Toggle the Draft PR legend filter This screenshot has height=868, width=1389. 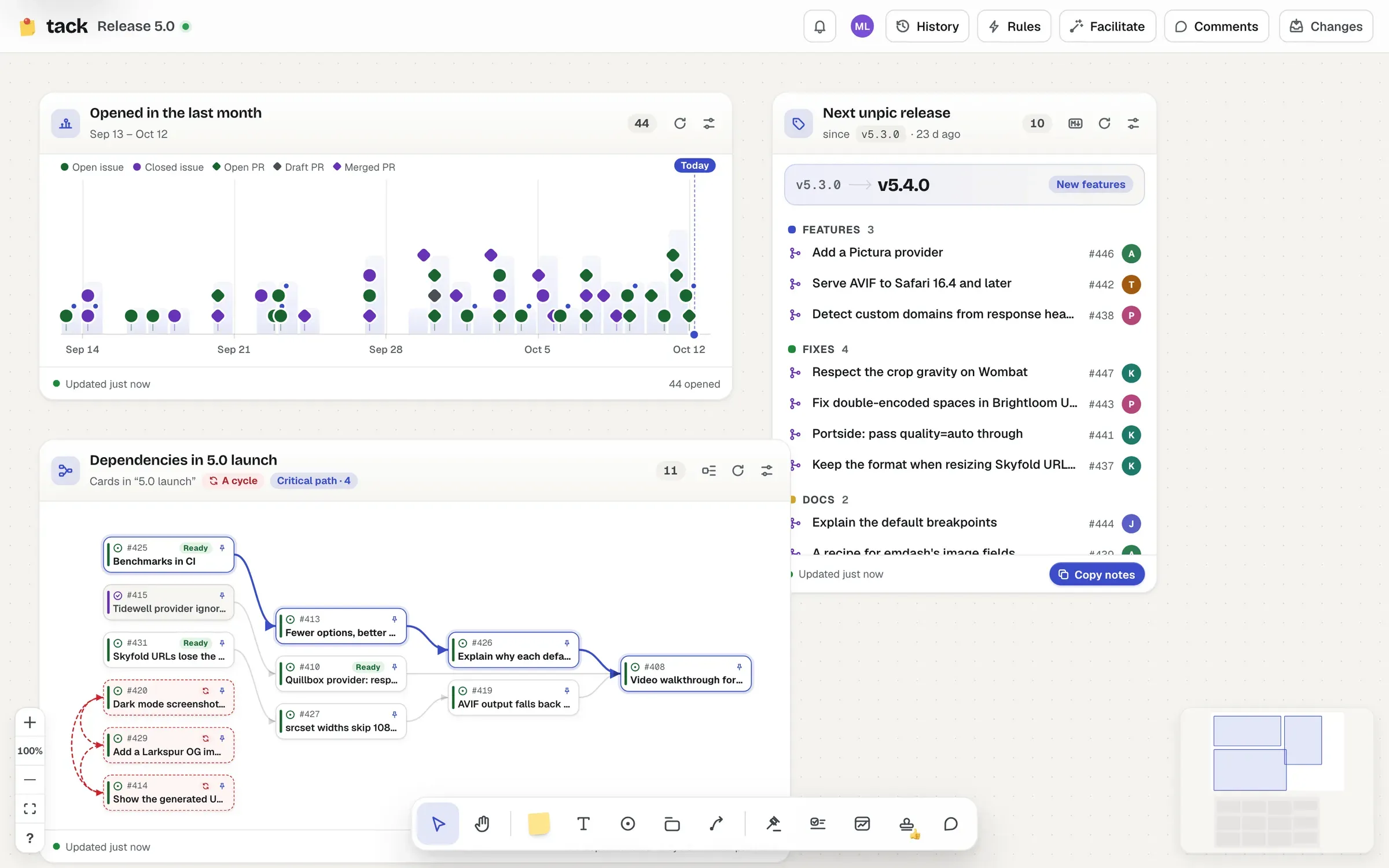[299, 167]
